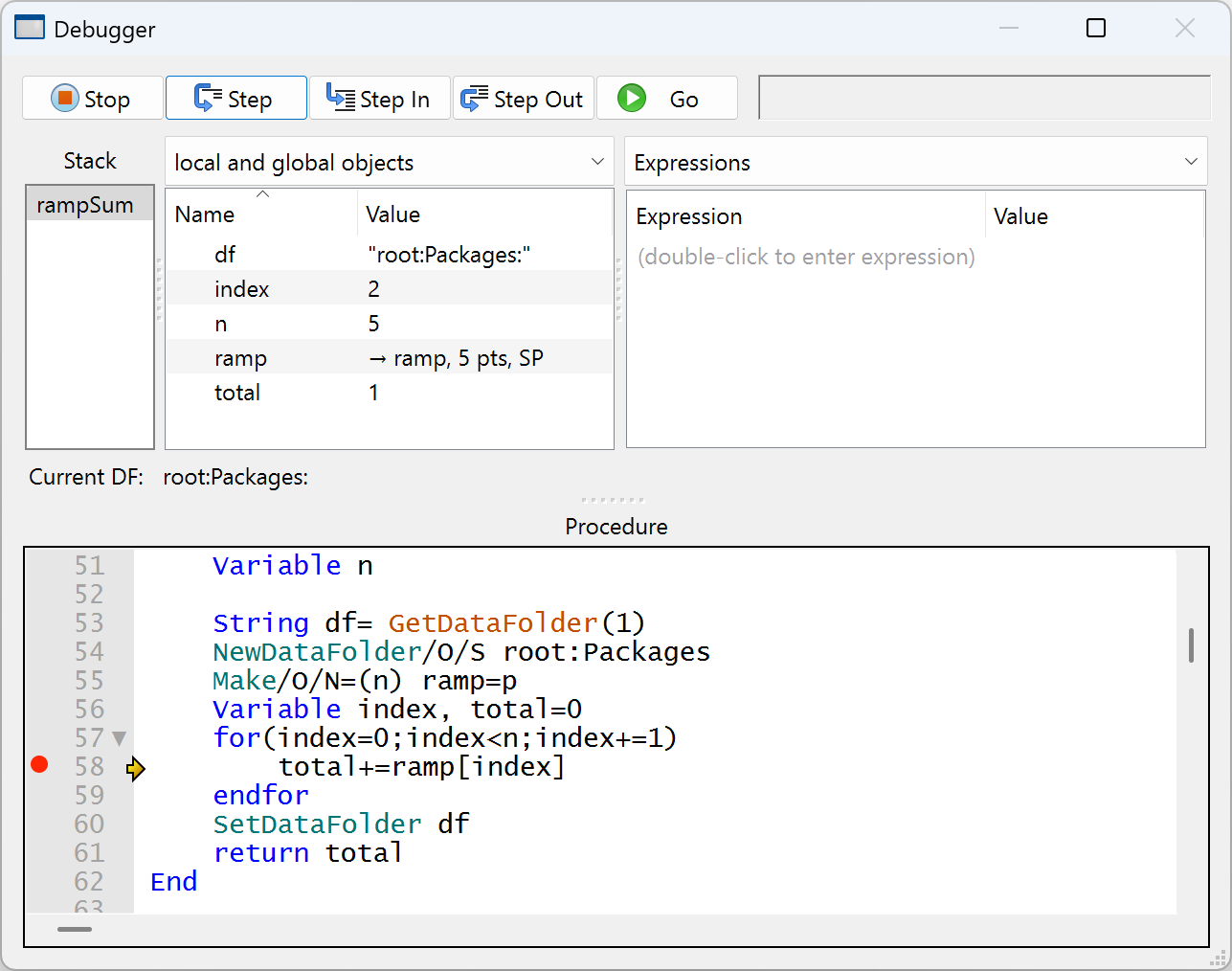The image size is (1232, 971).
Task: Collapse the for loop fold triangle at line 57
Action: 120,738
